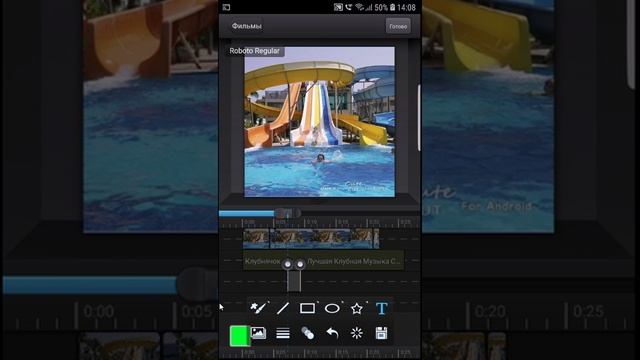Screen dimensions: 640x360
Task: Tap the phone call status icon
Action: (349, 7)
